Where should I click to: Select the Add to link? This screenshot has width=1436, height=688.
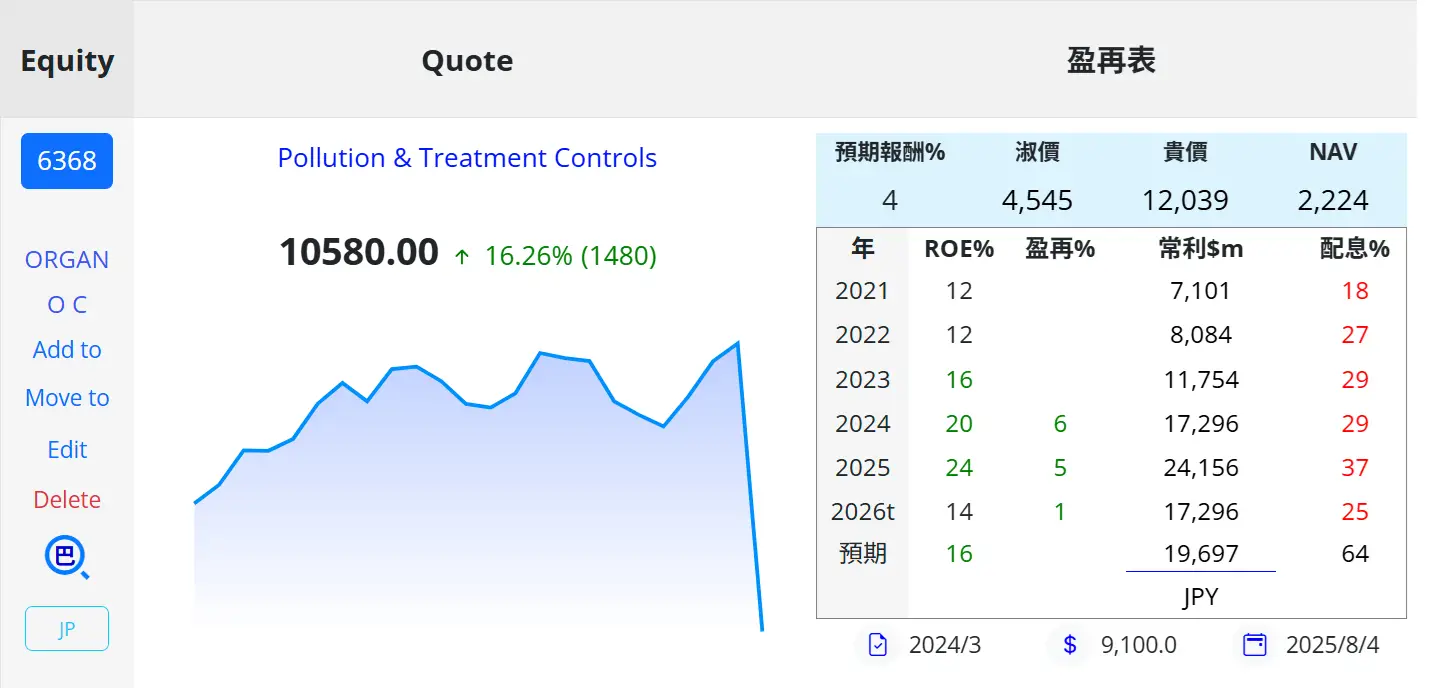click(67, 350)
